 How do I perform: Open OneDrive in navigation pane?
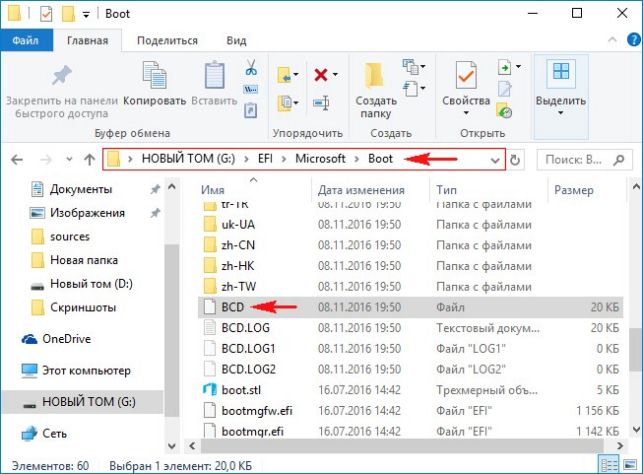(56, 339)
